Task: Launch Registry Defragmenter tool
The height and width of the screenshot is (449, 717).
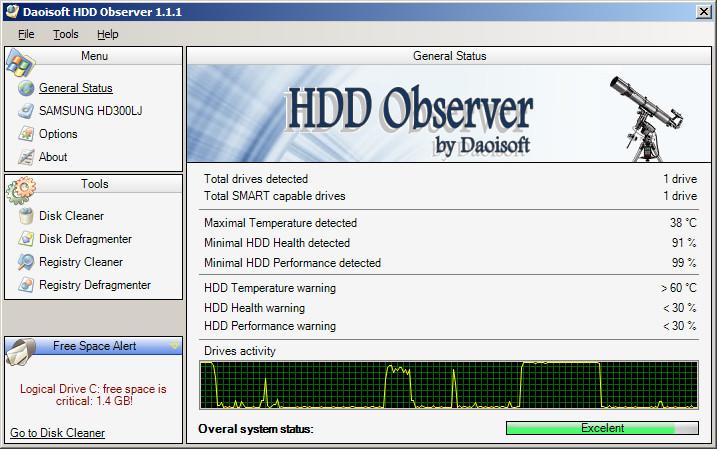Action: click(x=95, y=285)
